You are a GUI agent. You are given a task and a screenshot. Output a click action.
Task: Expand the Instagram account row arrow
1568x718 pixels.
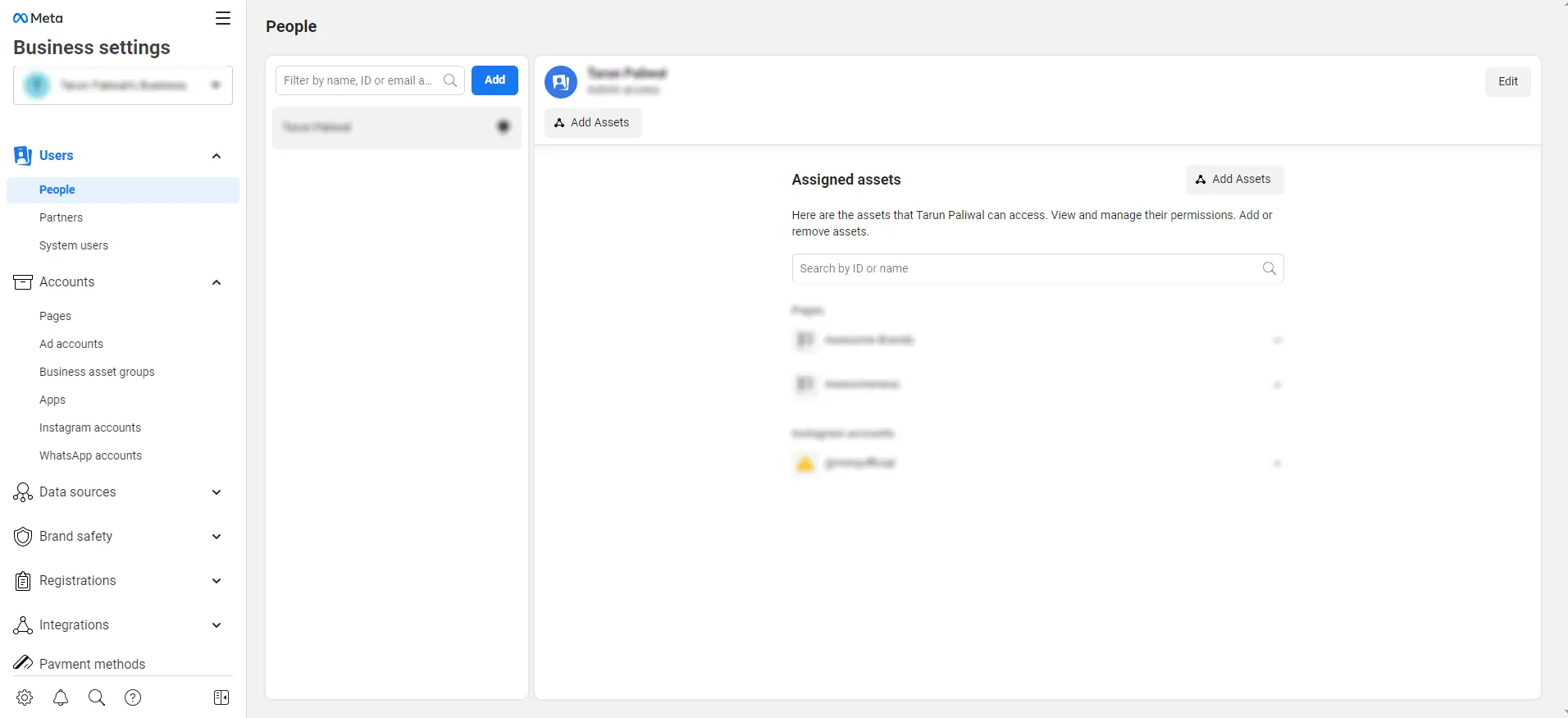[1277, 464]
